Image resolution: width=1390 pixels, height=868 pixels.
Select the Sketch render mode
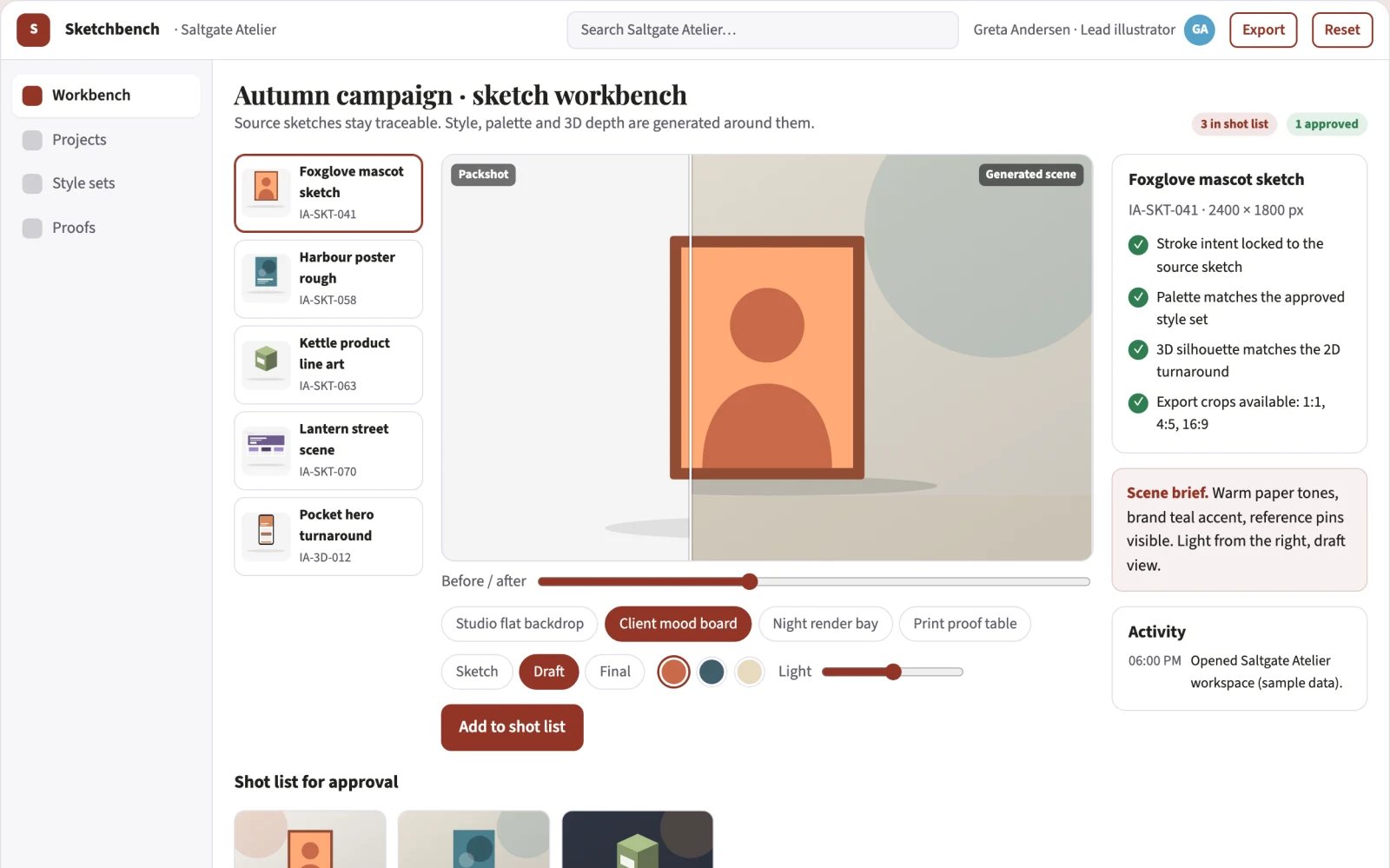click(477, 672)
